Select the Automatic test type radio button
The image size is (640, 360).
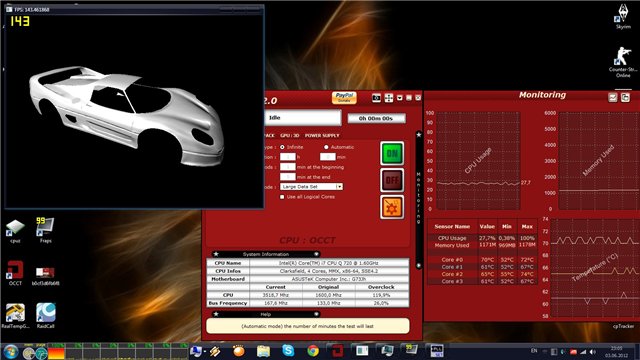pos(326,147)
